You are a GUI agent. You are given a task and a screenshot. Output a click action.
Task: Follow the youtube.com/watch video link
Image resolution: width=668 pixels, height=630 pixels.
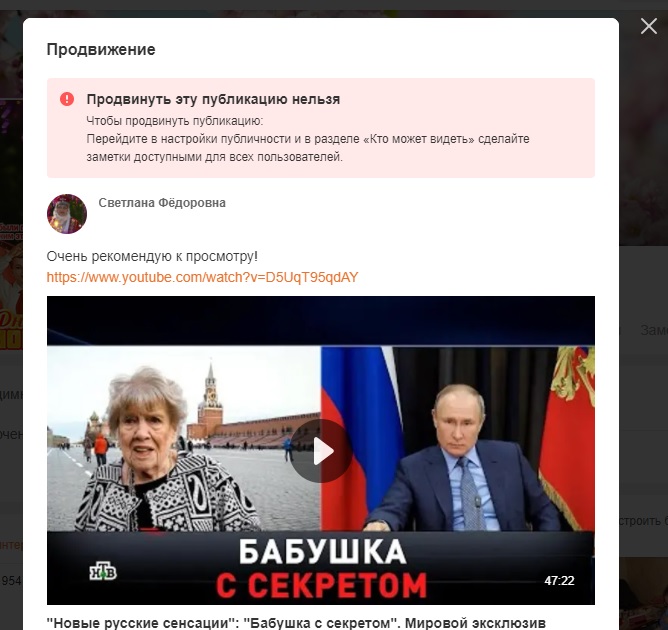click(x=202, y=277)
